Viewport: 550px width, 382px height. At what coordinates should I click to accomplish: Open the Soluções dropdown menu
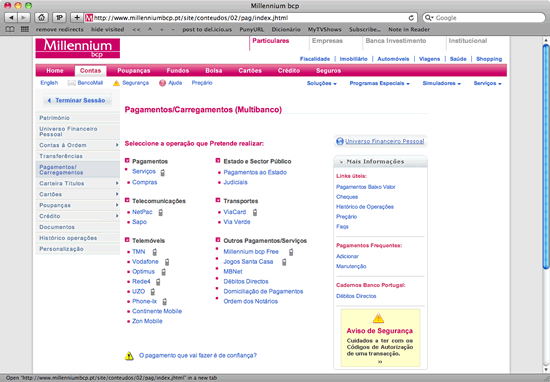[322, 83]
